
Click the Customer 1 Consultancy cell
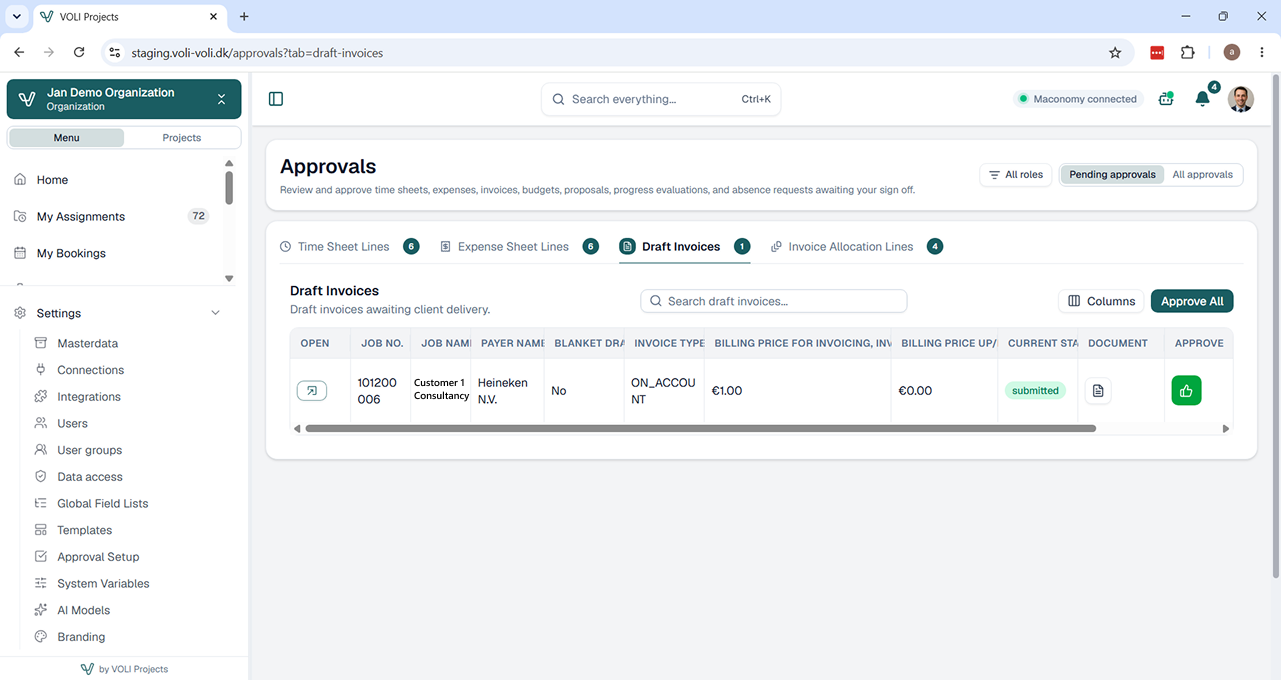pyautogui.click(x=441, y=389)
